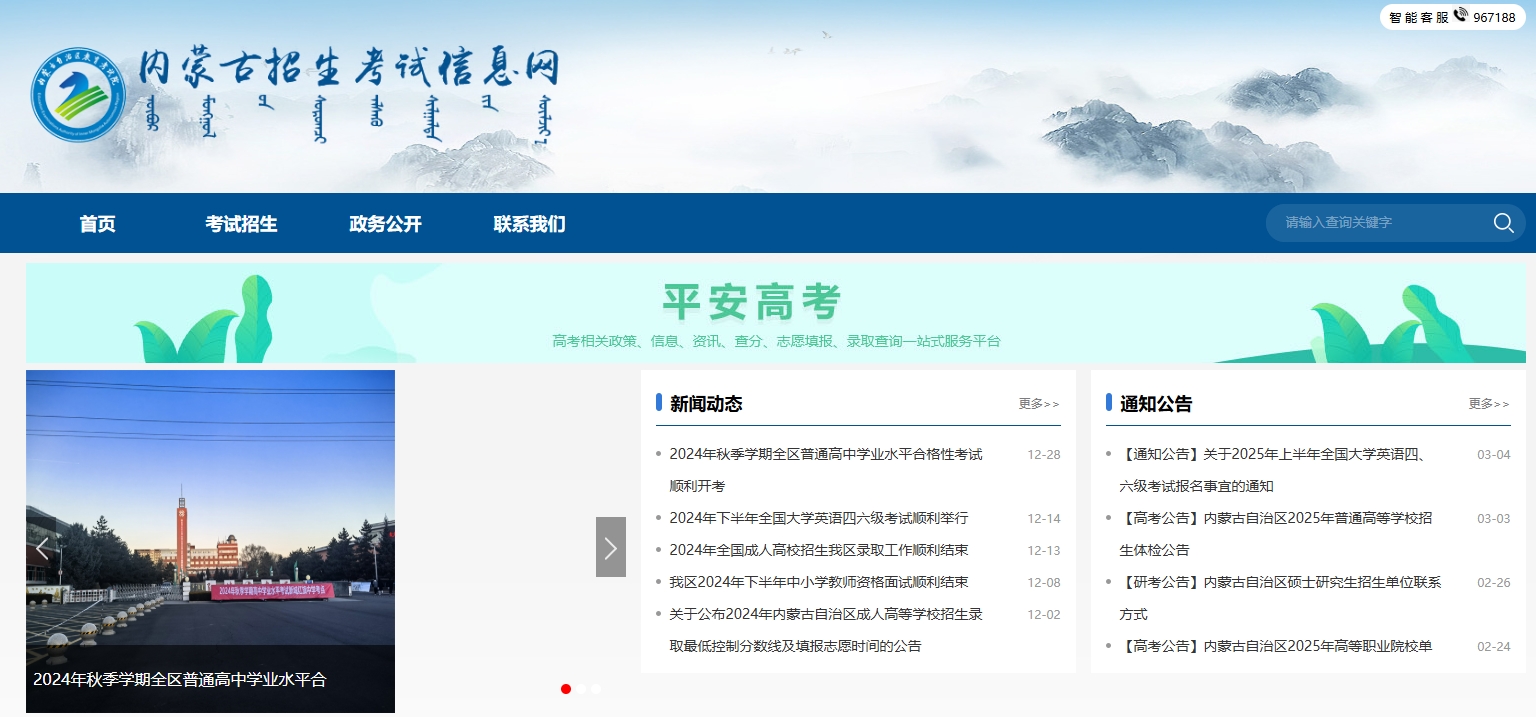Select the third carousel indicator dot
The height and width of the screenshot is (717, 1536).
pos(596,689)
